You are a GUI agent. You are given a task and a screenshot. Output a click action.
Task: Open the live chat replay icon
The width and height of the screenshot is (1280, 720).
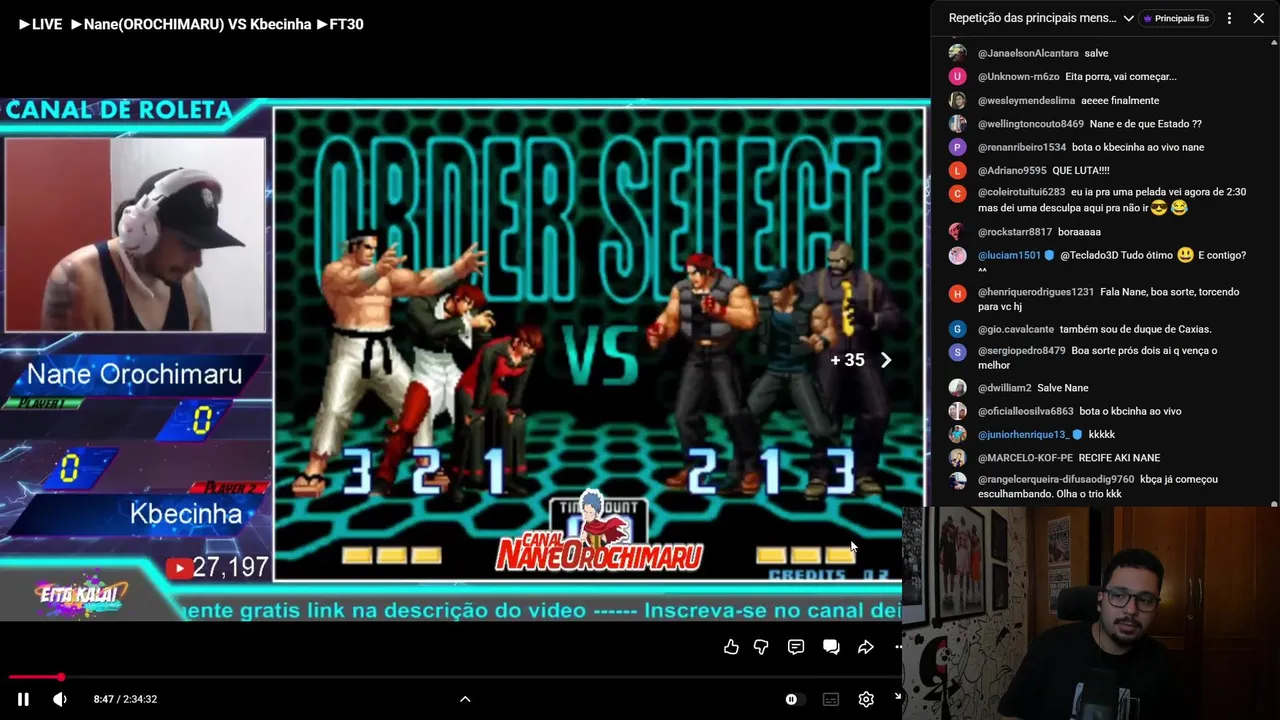click(831, 647)
